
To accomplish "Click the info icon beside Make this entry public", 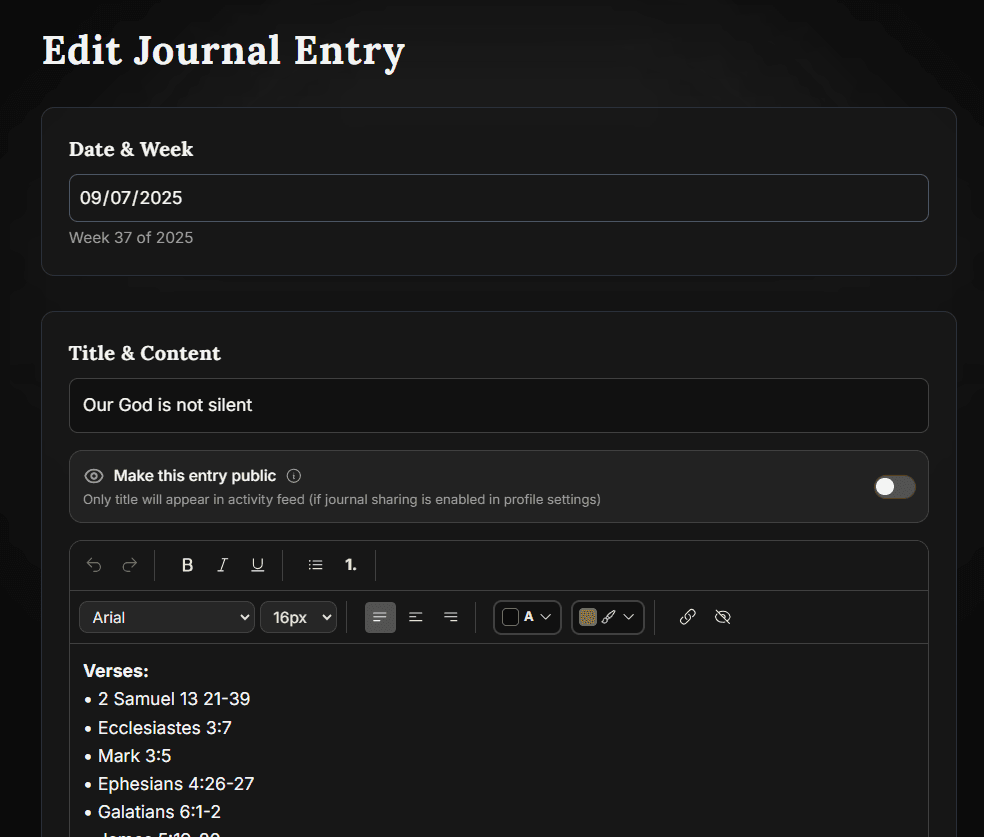I will [294, 476].
